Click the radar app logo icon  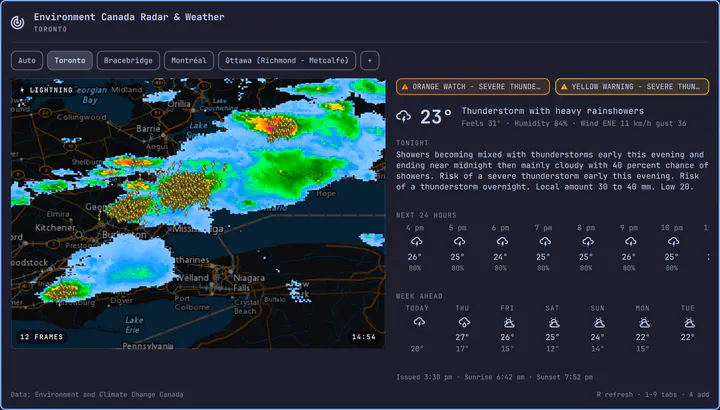17,22
